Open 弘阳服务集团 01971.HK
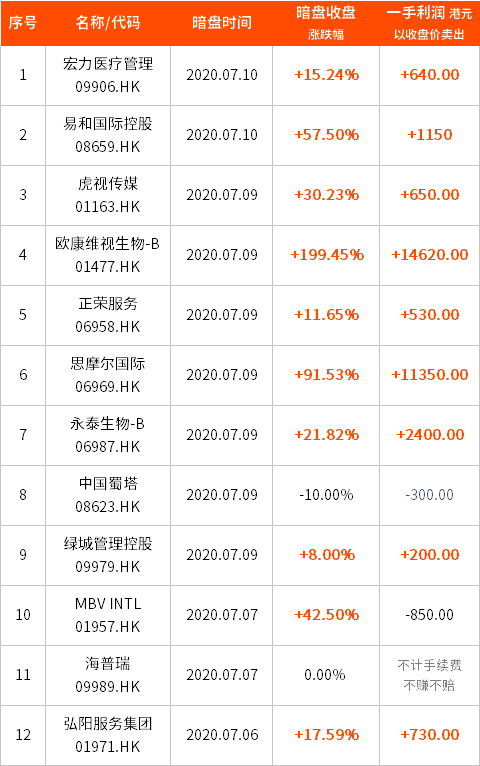480x766 pixels. click(108, 735)
